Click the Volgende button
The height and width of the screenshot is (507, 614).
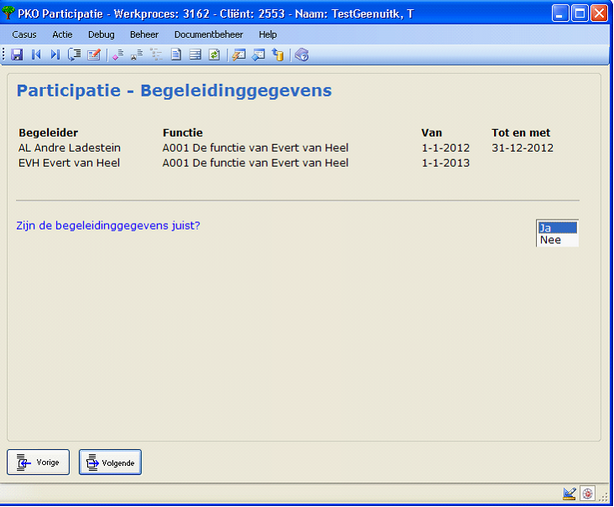click(x=110, y=462)
